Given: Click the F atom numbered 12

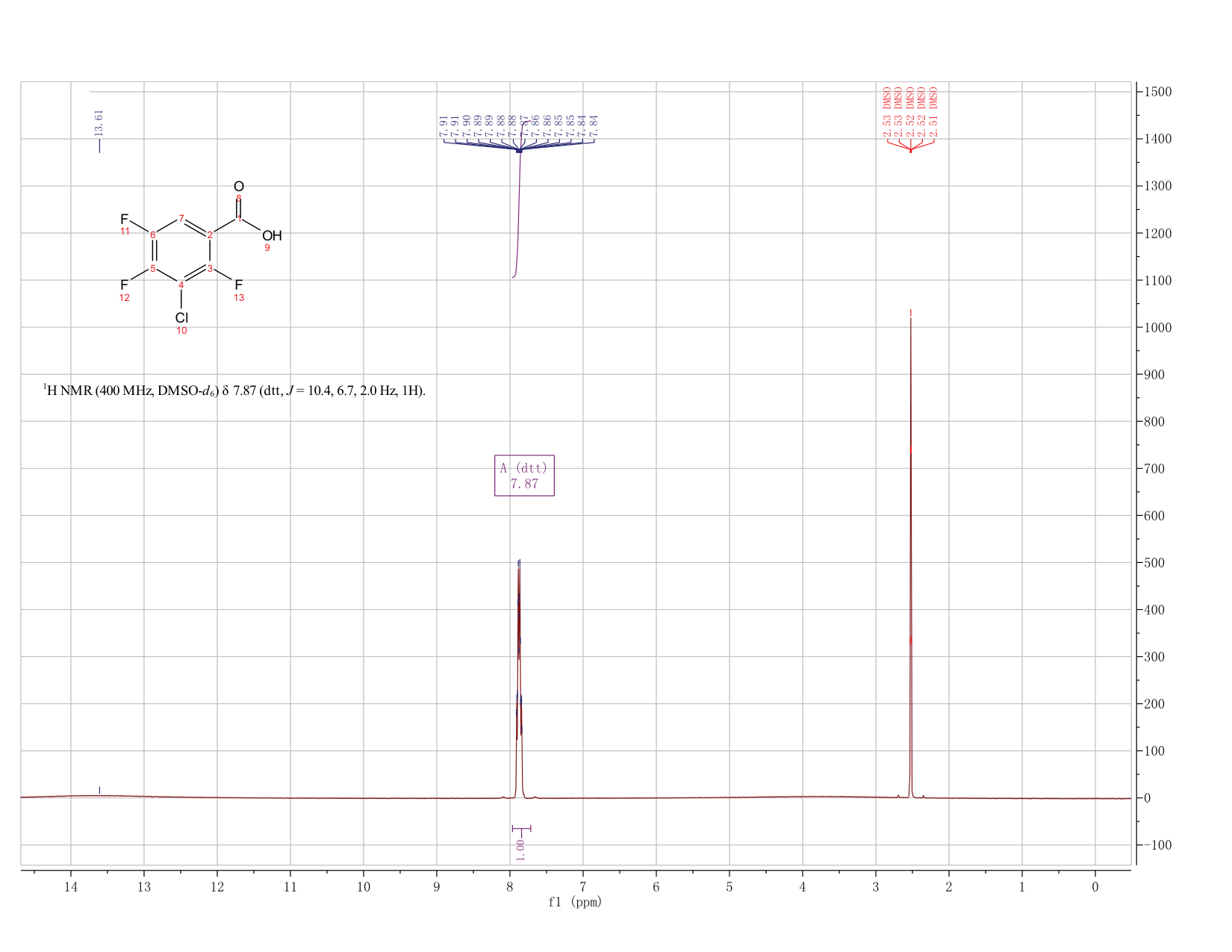Looking at the screenshot, I should tap(125, 285).
